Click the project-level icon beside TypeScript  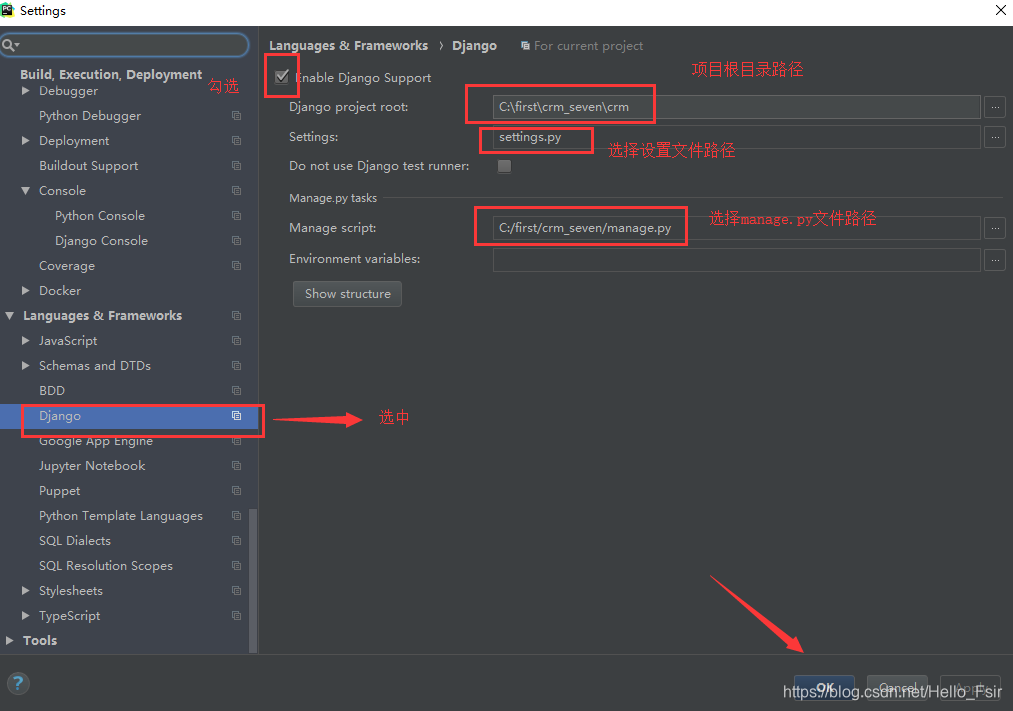236,615
